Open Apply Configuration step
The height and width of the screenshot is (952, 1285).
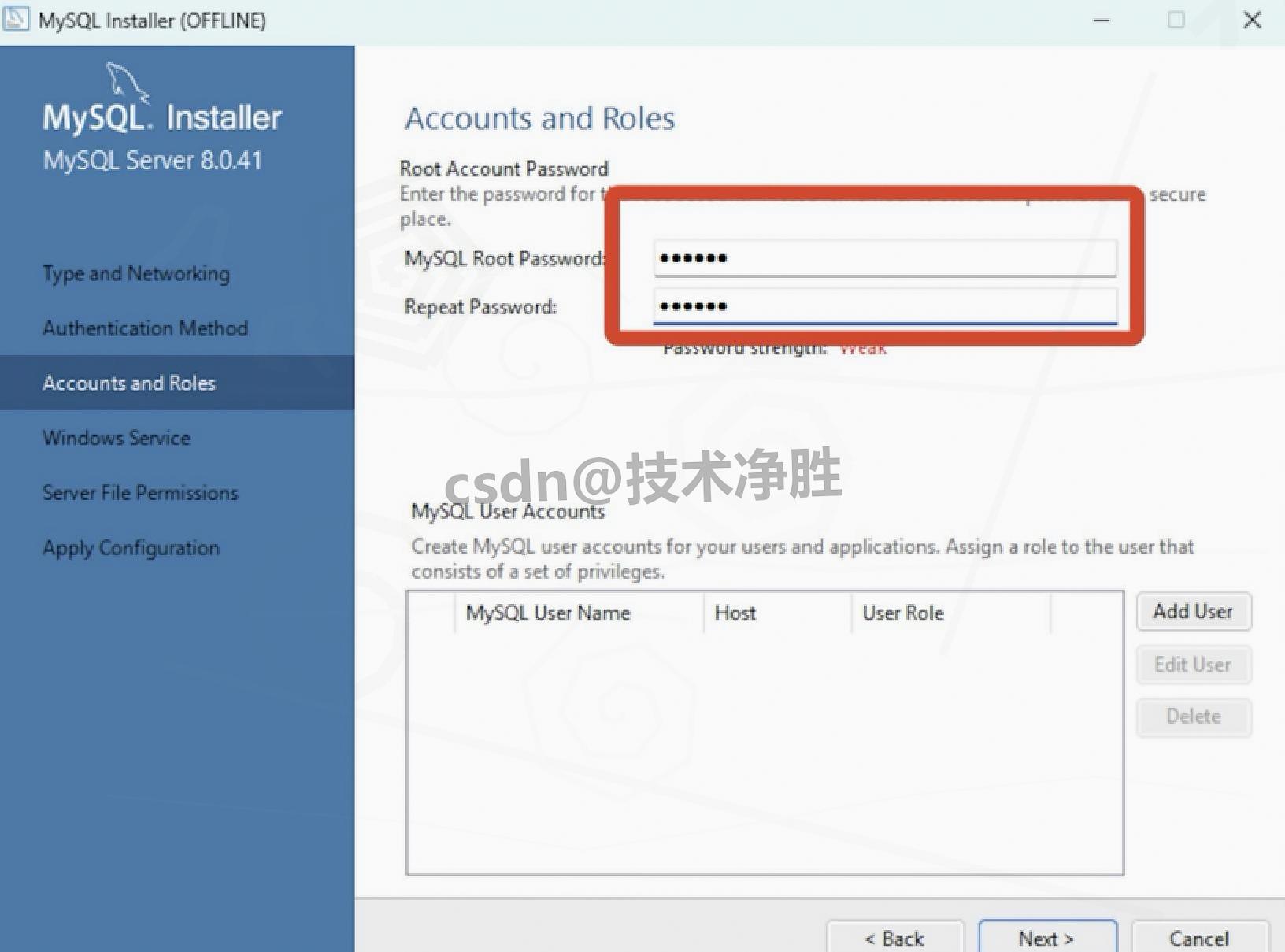131,548
